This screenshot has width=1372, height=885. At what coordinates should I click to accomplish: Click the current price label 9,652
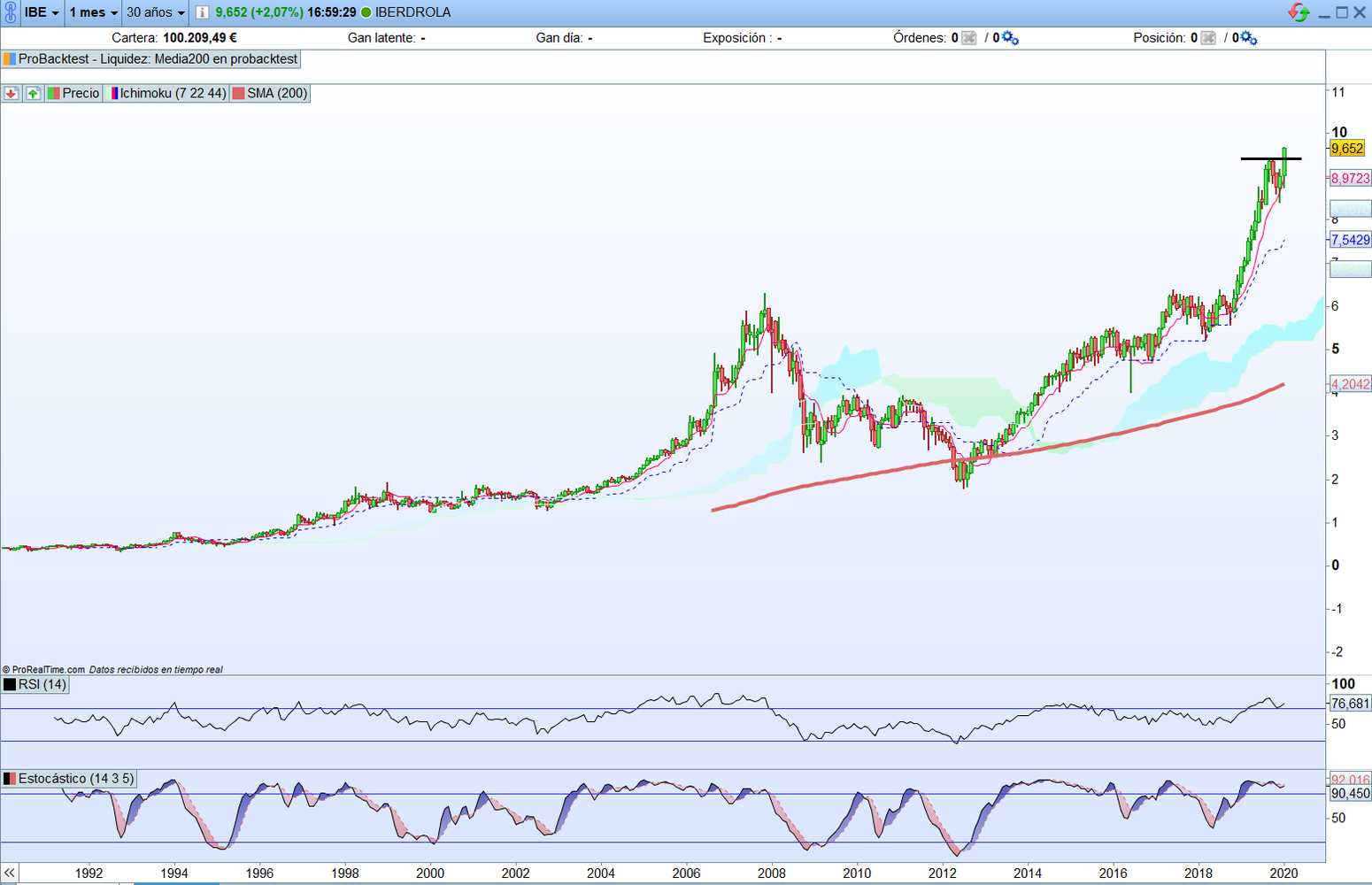coord(1347,149)
